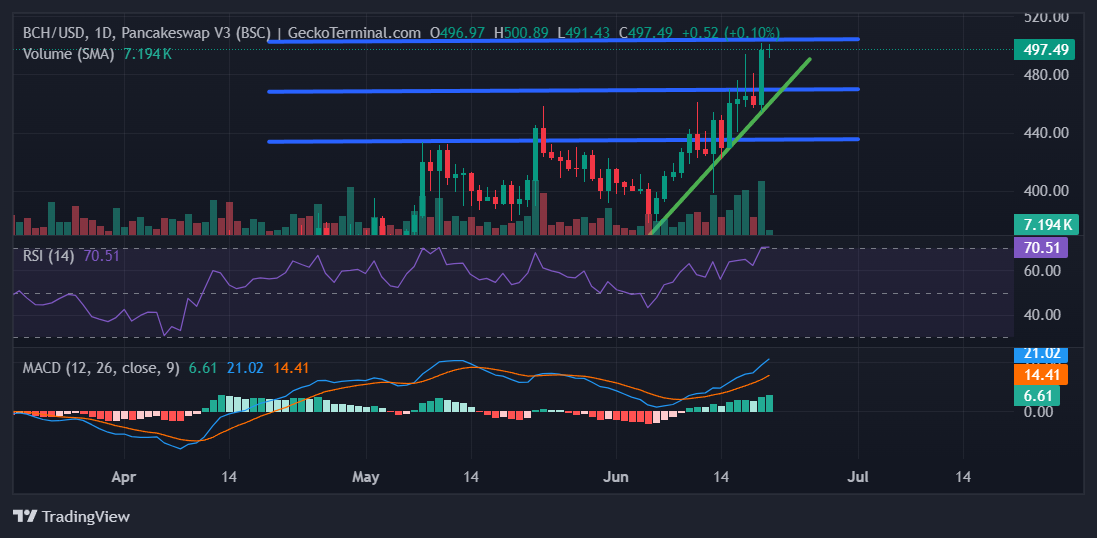Click the Apr label on time axis

[x=123, y=477]
